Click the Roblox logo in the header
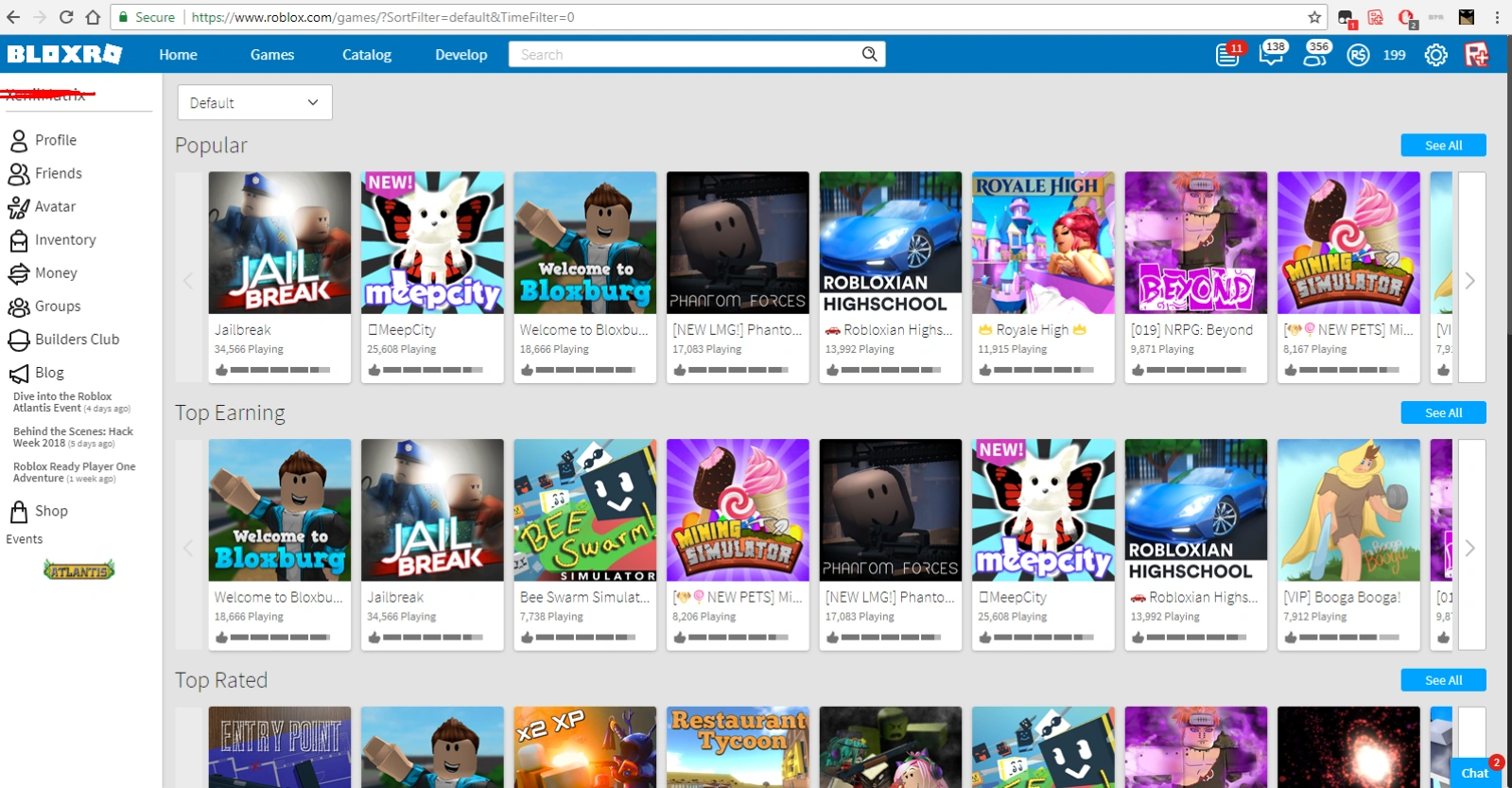The image size is (1512, 788). (64, 54)
